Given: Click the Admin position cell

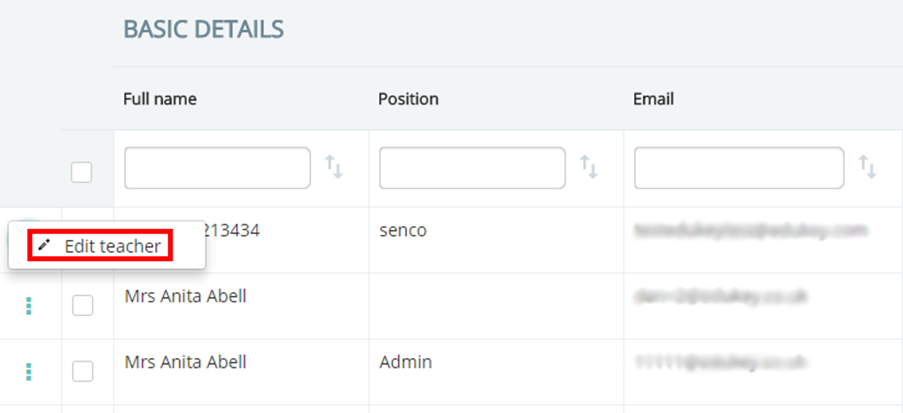Looking at the screenshot, I should tap(406, 362).
